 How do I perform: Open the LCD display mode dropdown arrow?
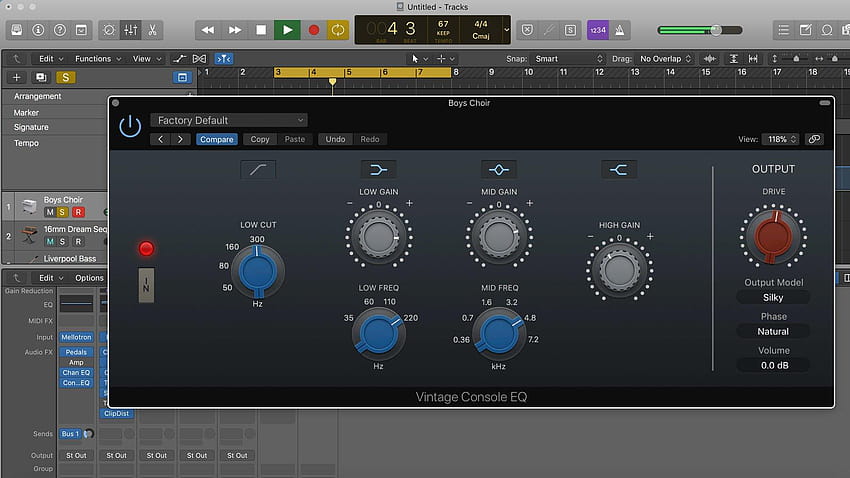coord(506,30)
